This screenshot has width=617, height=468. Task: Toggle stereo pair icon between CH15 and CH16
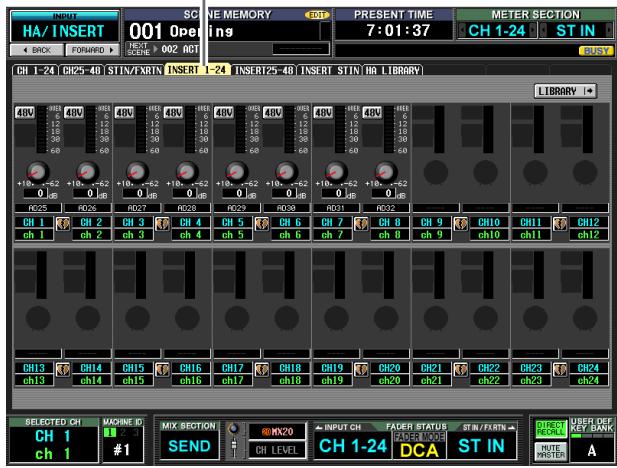click(162, 370)
